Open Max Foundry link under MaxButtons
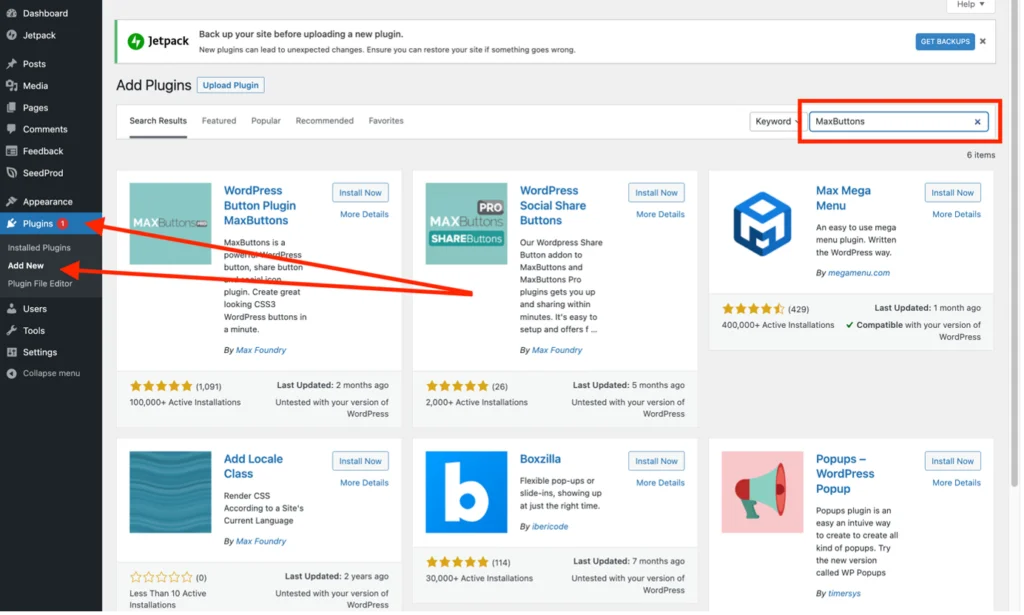Image resolution: width=1024 pixels, height=615 pixels. coord(261,351)
